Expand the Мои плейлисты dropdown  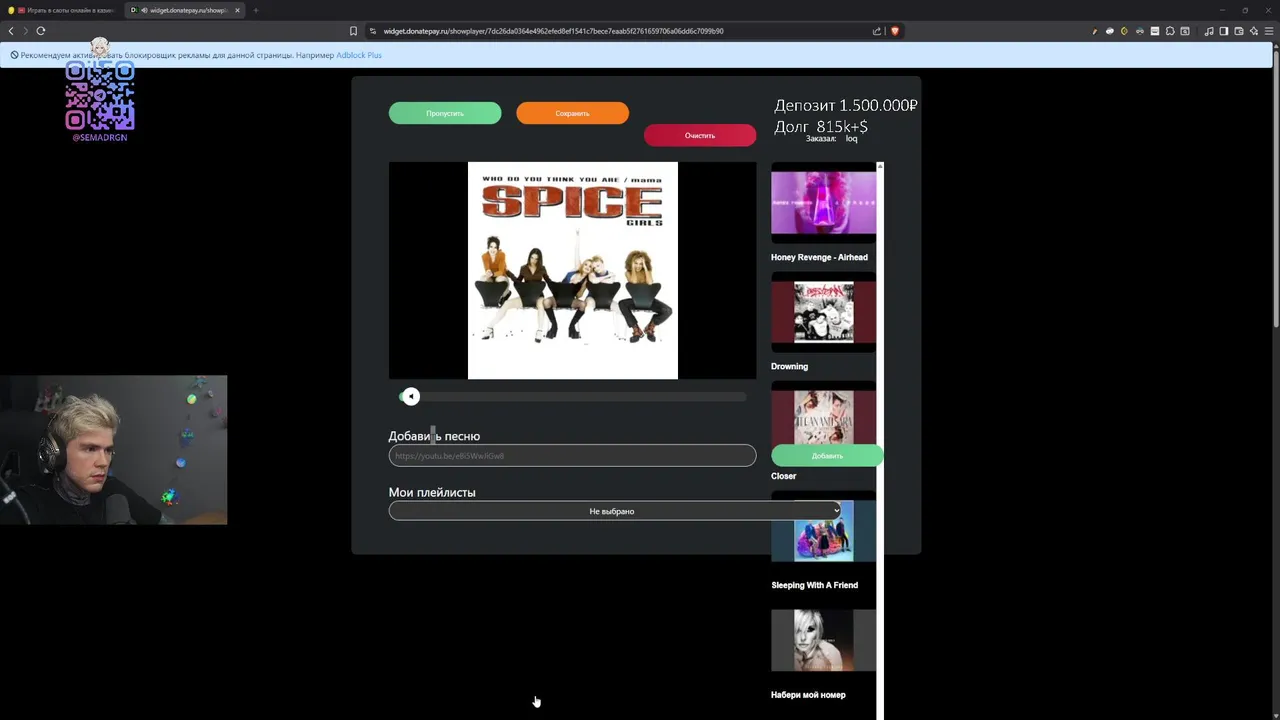tap(615, 511)
